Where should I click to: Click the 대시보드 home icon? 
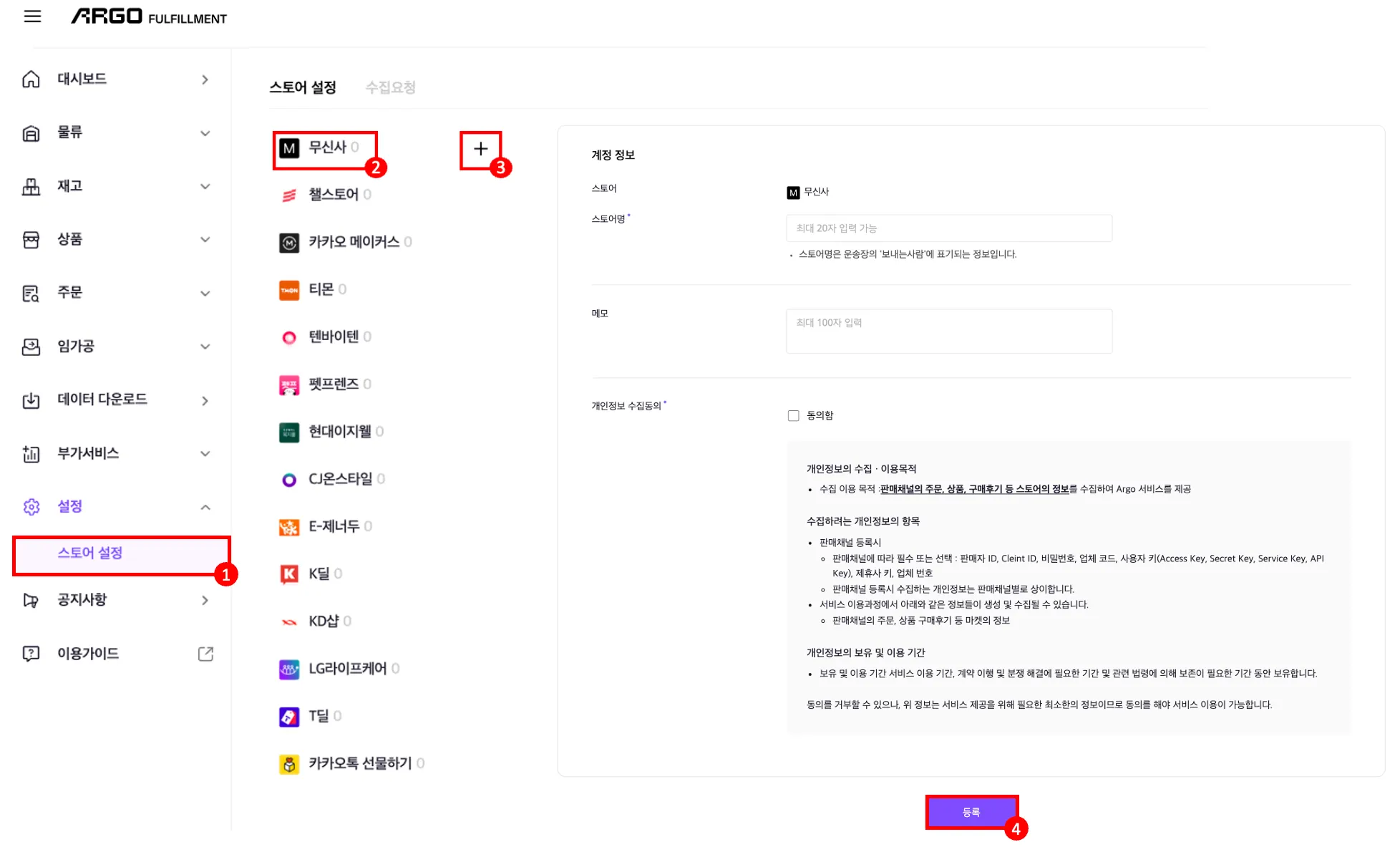pyautogui.click(x=31, y=79)
